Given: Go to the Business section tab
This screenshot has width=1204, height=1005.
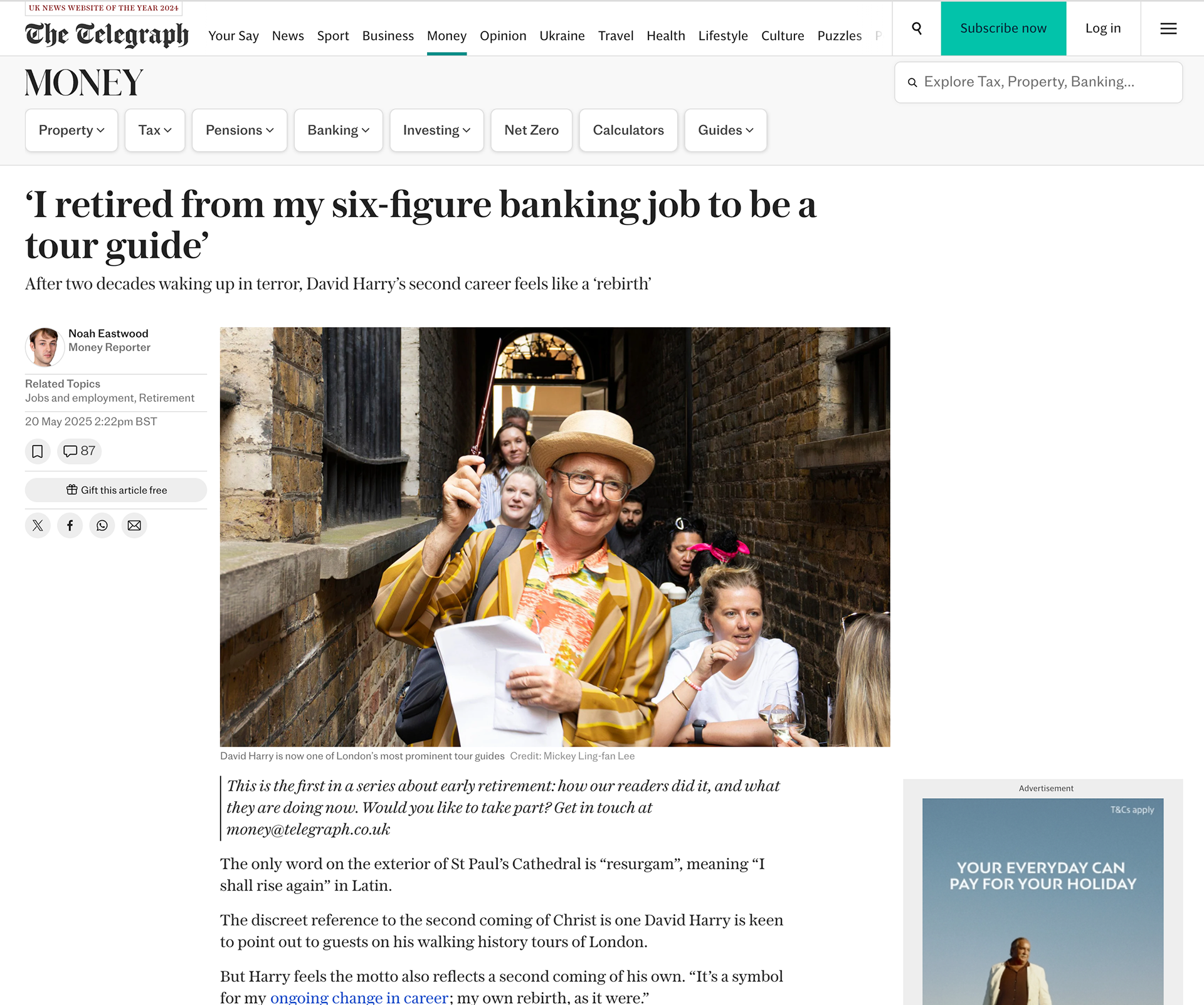Looking at the screenshot, I should pos(388,36).
